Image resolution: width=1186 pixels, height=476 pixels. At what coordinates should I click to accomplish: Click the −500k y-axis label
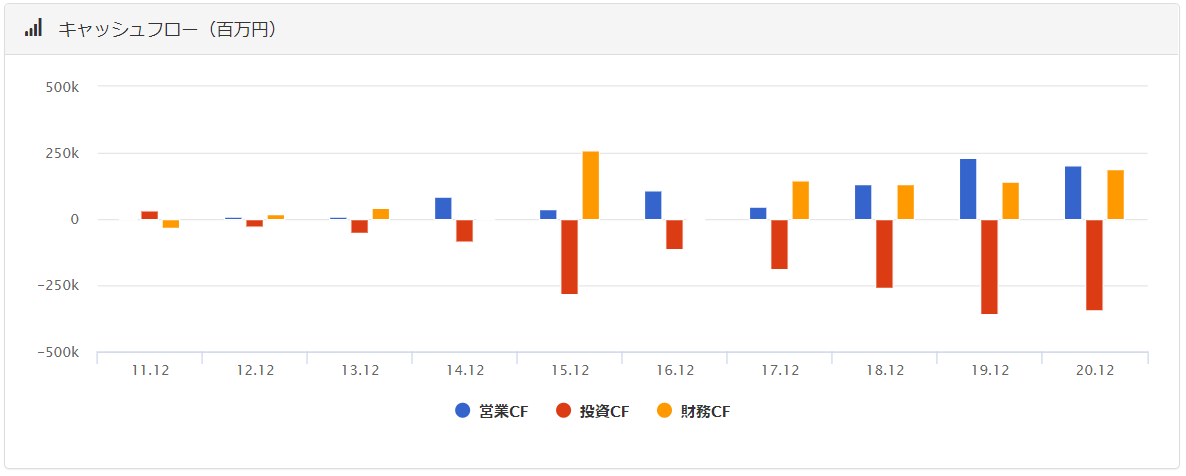click(x=58, y=353)
